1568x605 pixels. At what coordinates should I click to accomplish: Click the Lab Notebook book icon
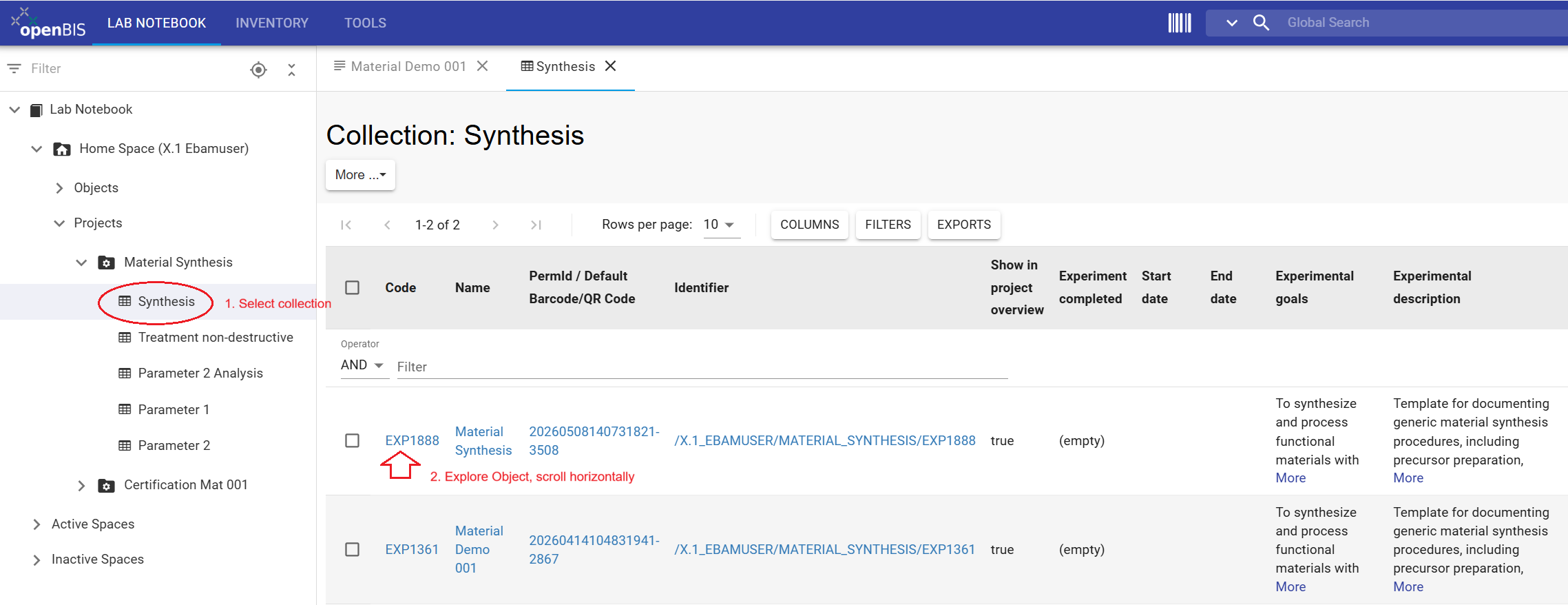click(x=36, y=110)
